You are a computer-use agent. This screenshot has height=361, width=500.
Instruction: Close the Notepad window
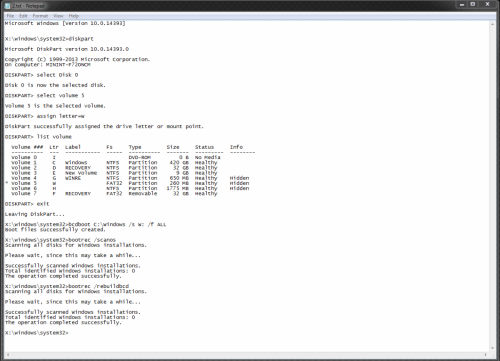pos(487,5)
